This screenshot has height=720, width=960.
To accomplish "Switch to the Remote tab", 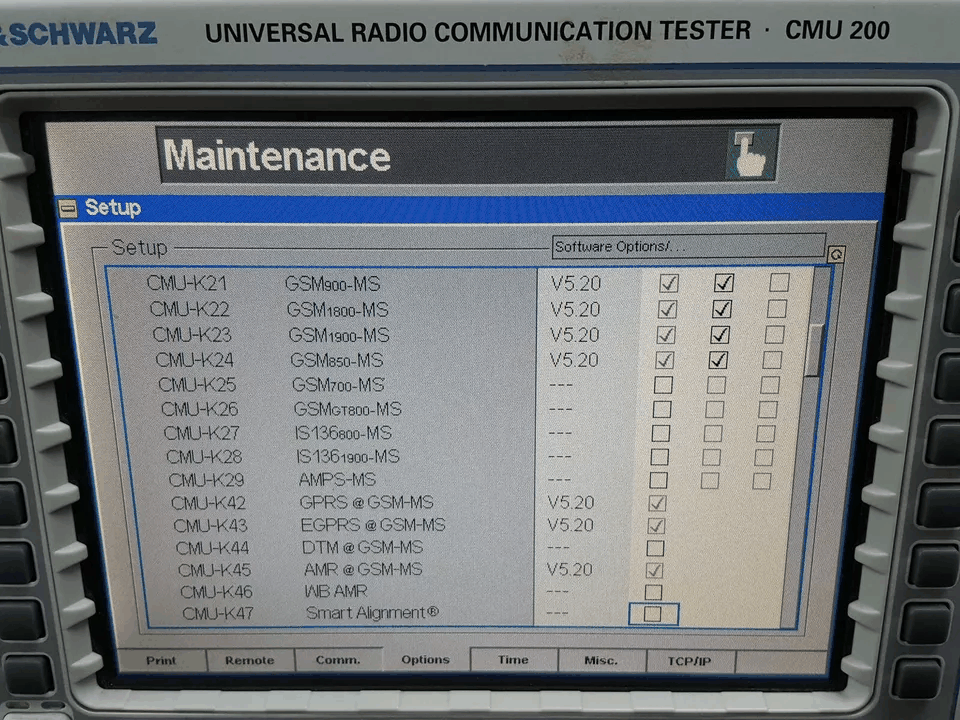I will point(250,661).
